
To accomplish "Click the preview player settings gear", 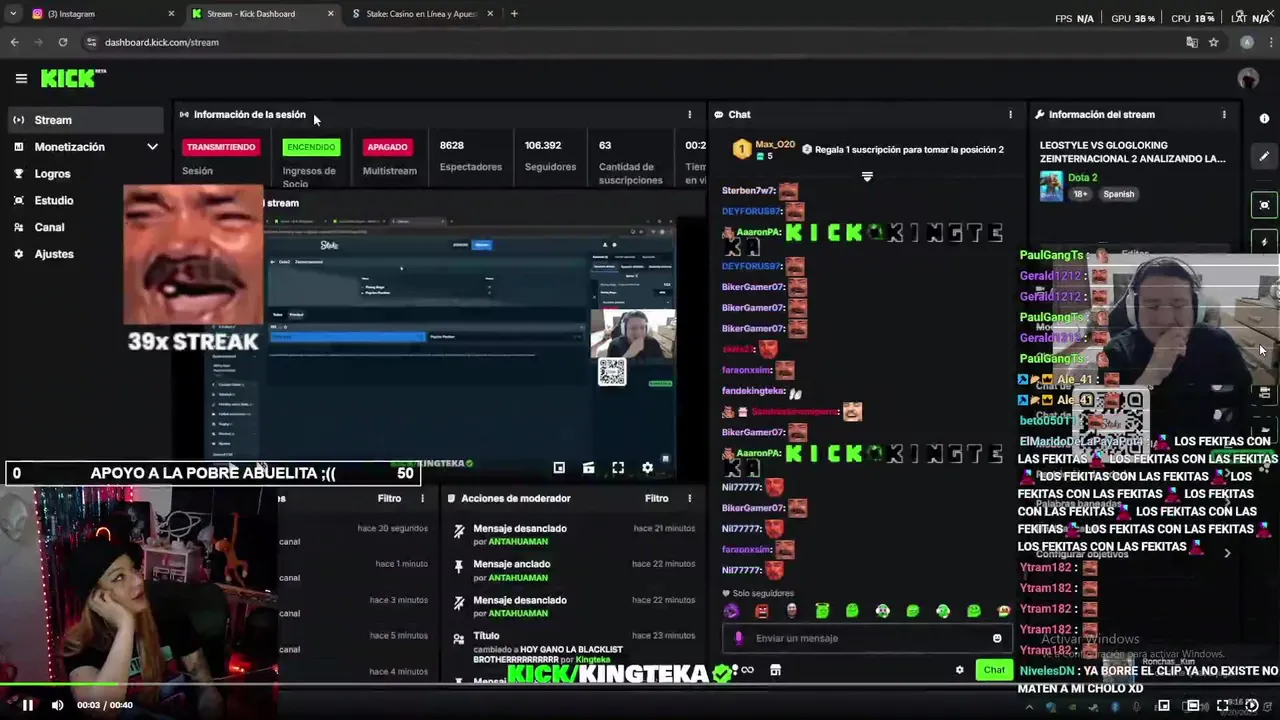I will tap(647, 468).
